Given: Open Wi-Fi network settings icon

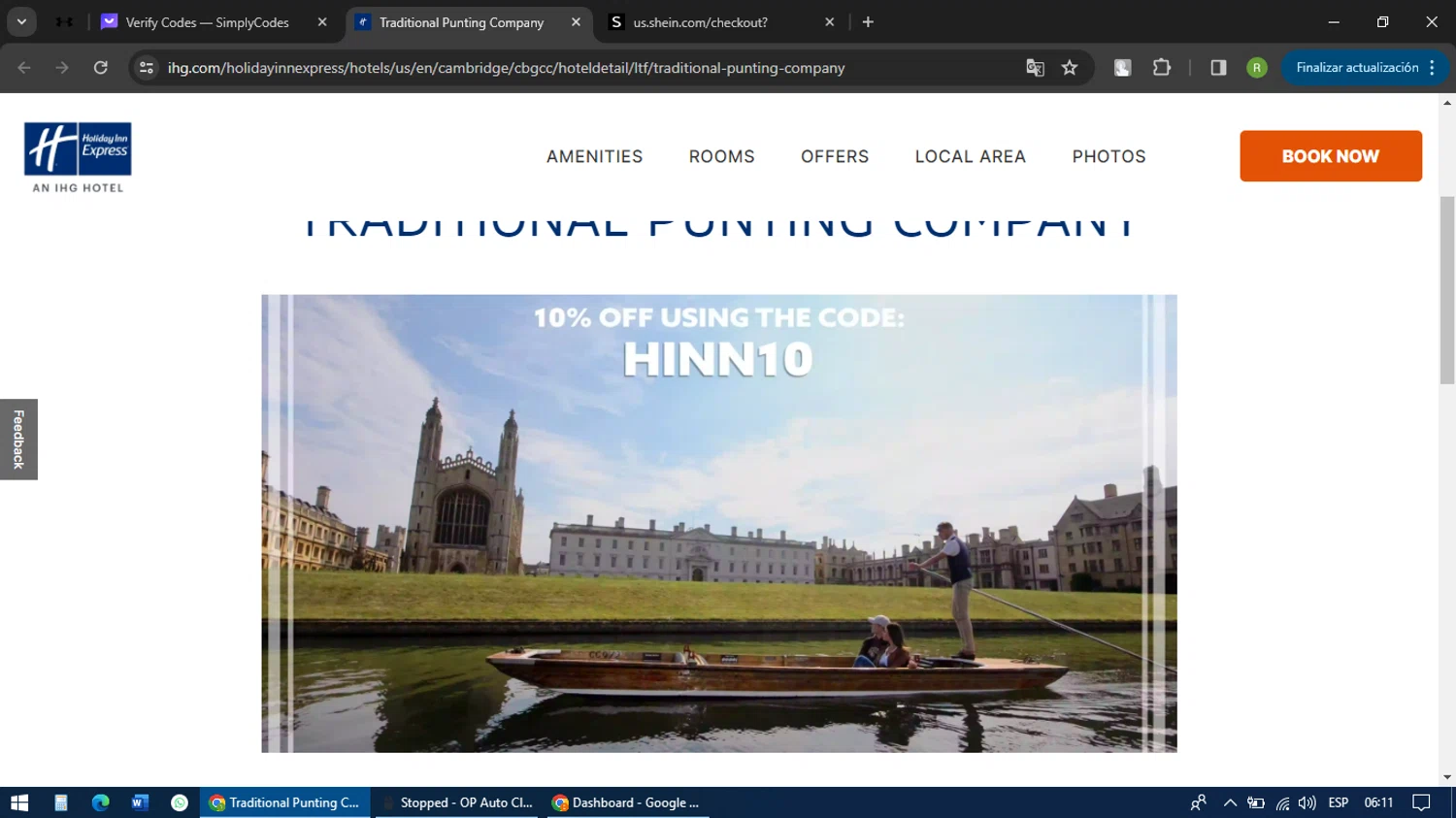Looking at the screenshot, I should pyautogui.click(x=1282, y=802).
